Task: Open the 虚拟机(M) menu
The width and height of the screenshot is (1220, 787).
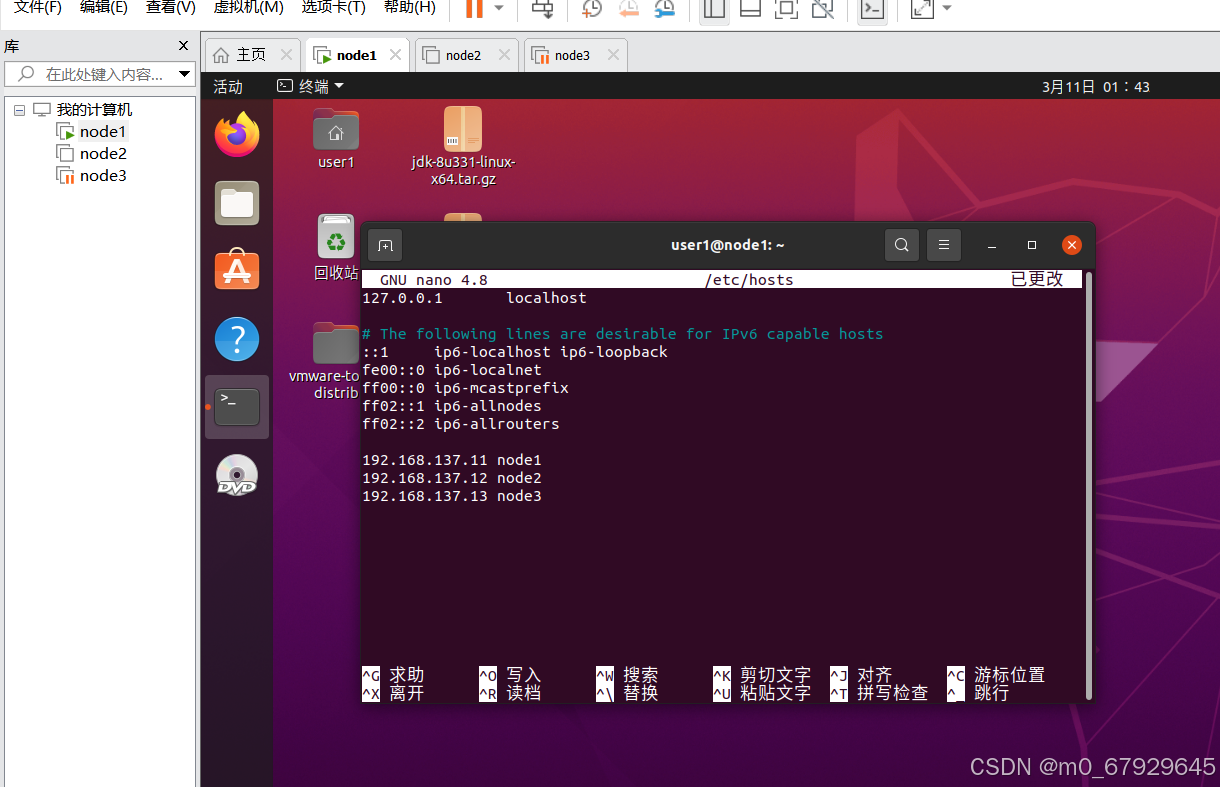Action: [248, 7]
